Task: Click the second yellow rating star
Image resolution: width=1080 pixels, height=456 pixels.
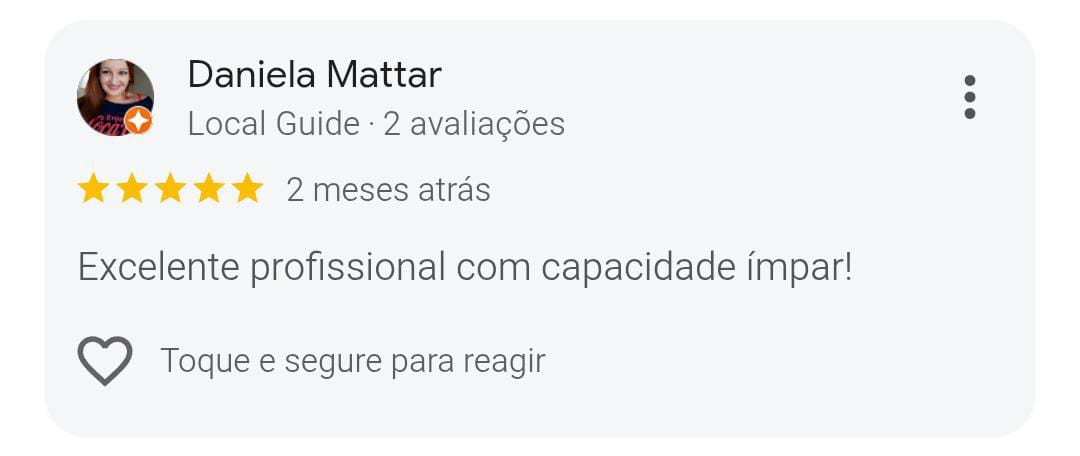Action: coord(131,188)
